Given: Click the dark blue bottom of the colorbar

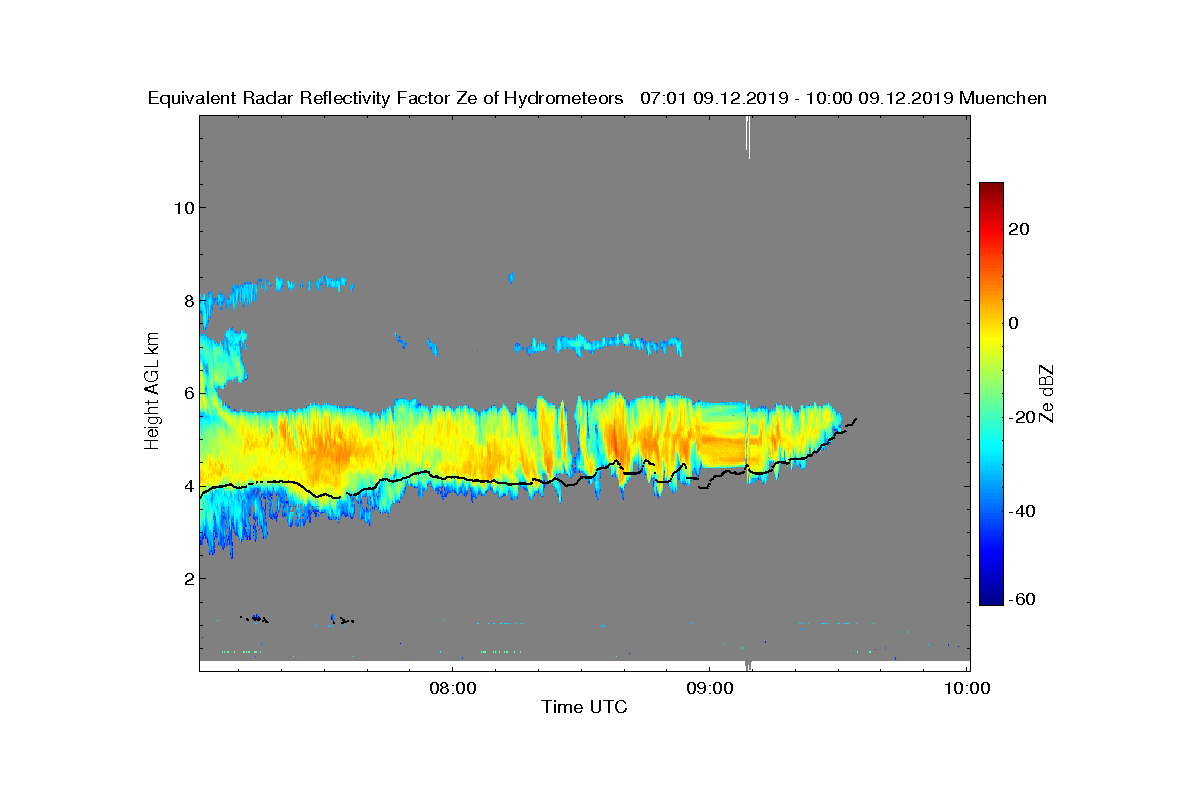Looking at the screenshot, I should [x=991, y=598].
